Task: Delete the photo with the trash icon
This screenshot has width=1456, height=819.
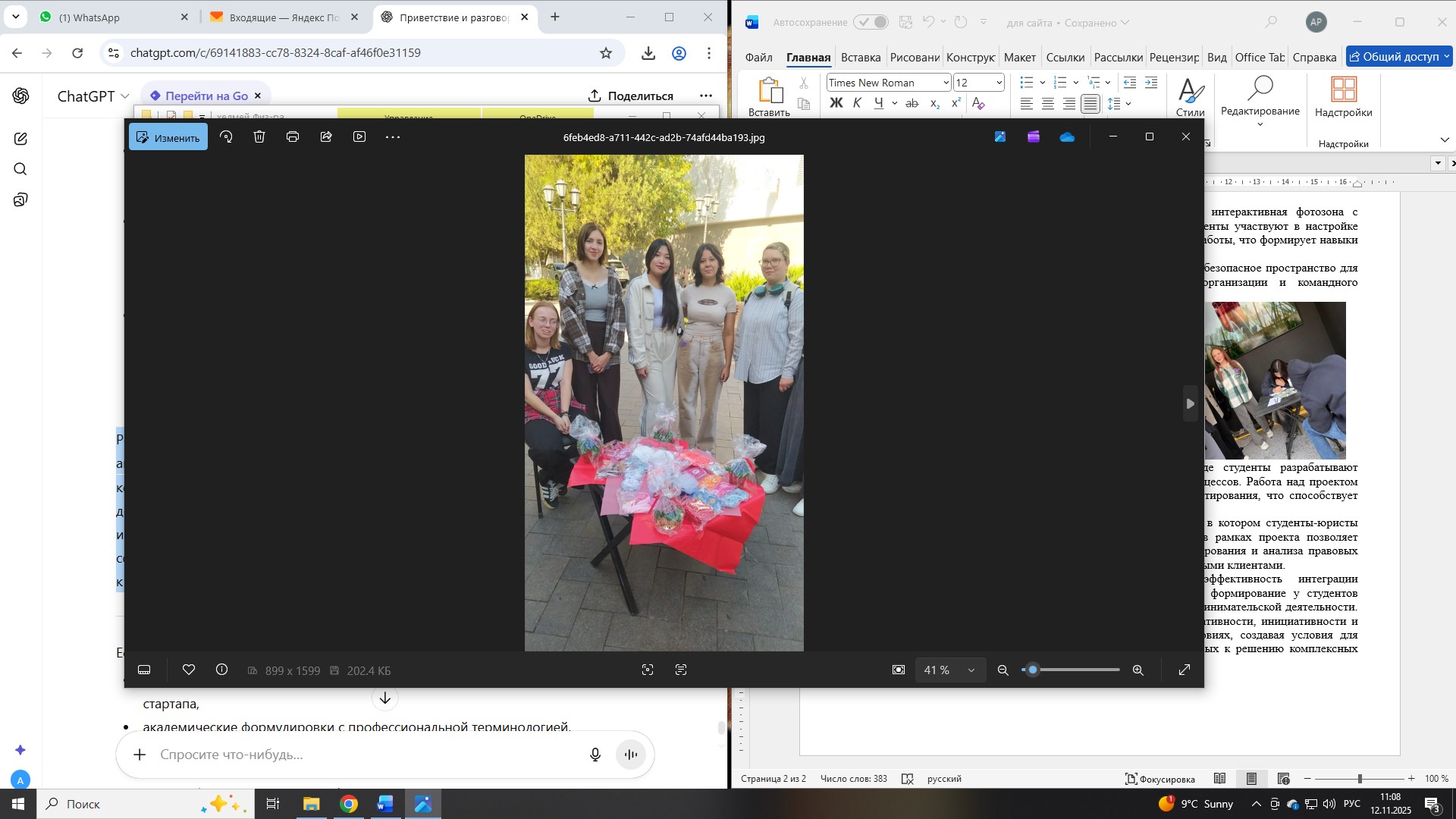Action: (259, 137)
